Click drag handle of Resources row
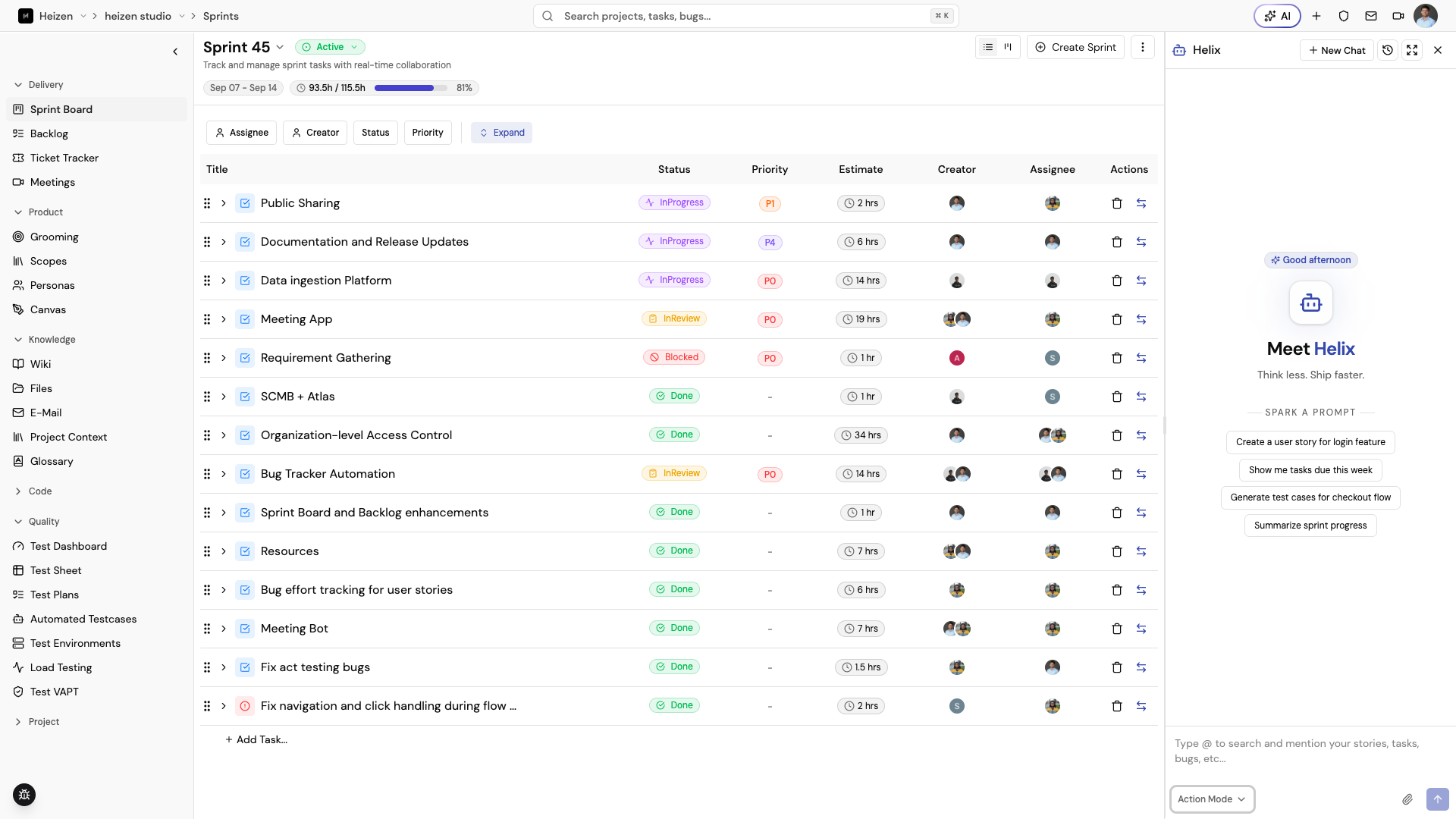The height and width of the screenshot is (819, 1456). [x=207, y=551]
